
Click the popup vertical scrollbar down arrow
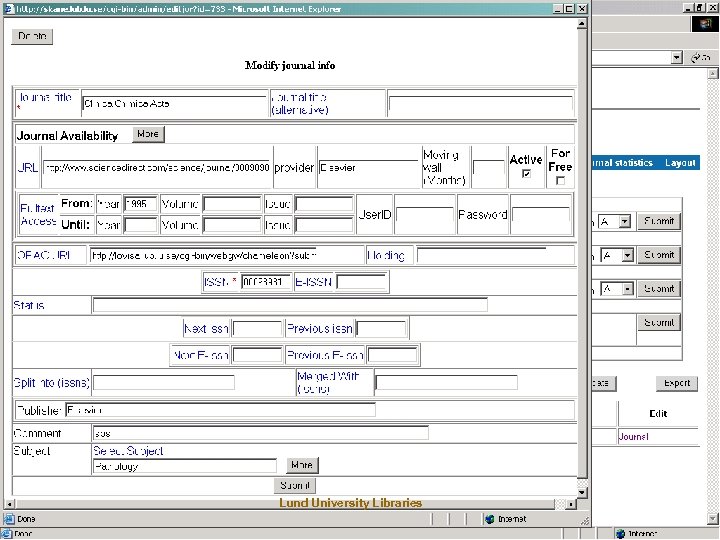582,492
